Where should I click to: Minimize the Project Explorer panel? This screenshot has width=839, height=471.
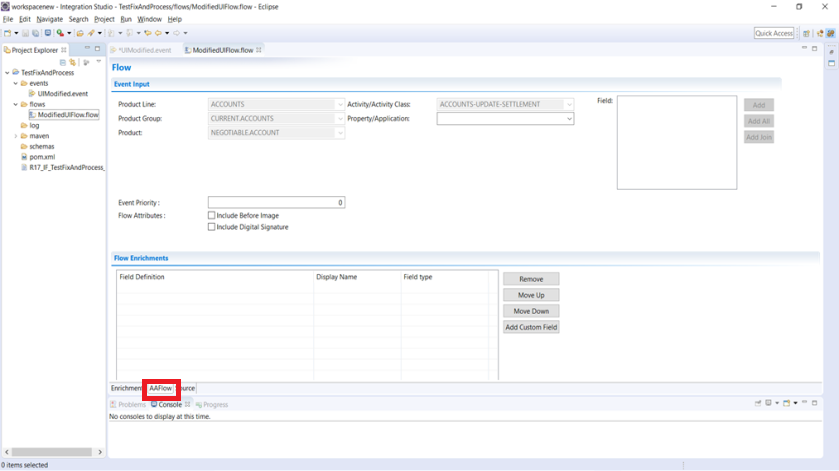coord(87,49)
